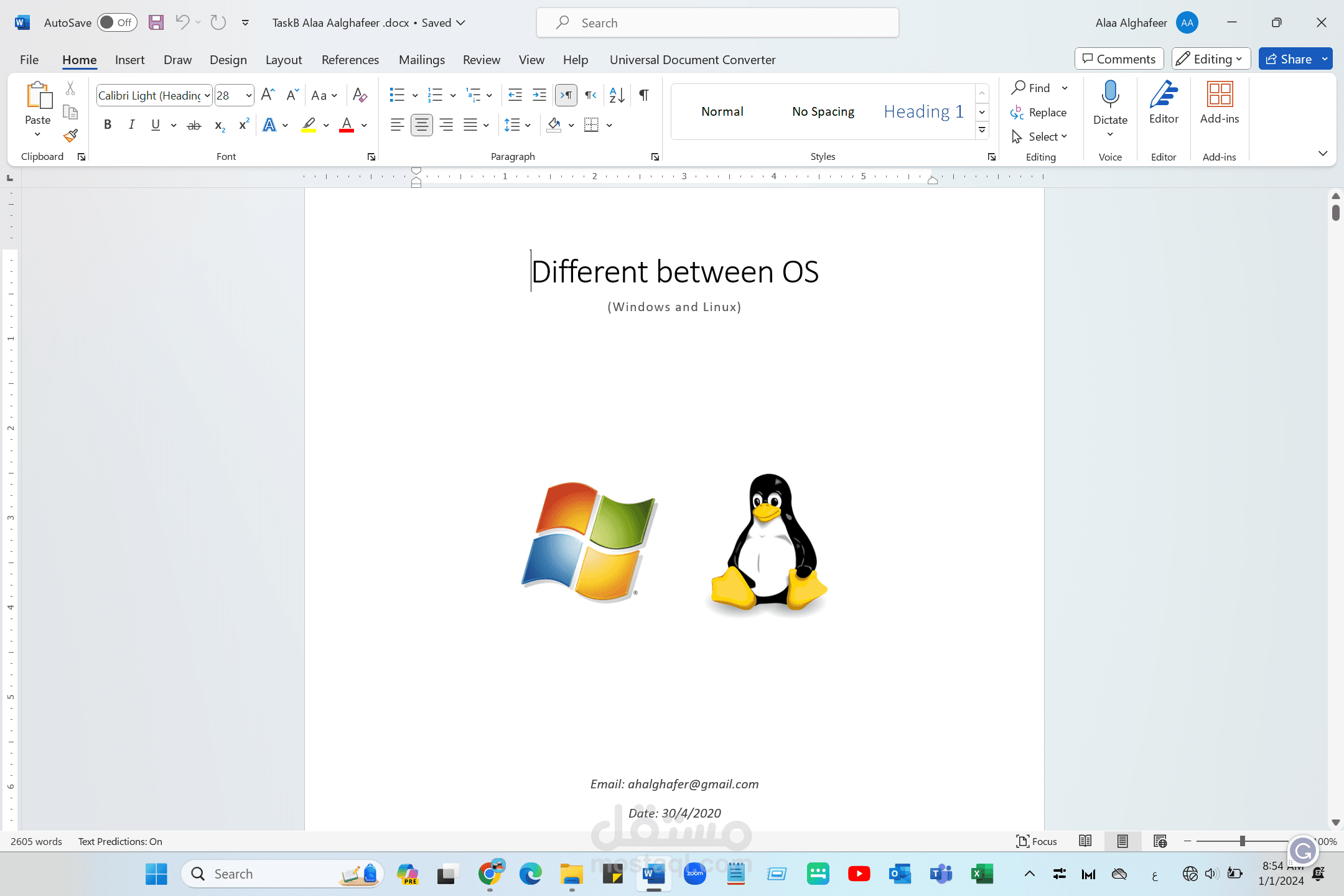Shrink font size with smaller A icon

pos(292,95)
